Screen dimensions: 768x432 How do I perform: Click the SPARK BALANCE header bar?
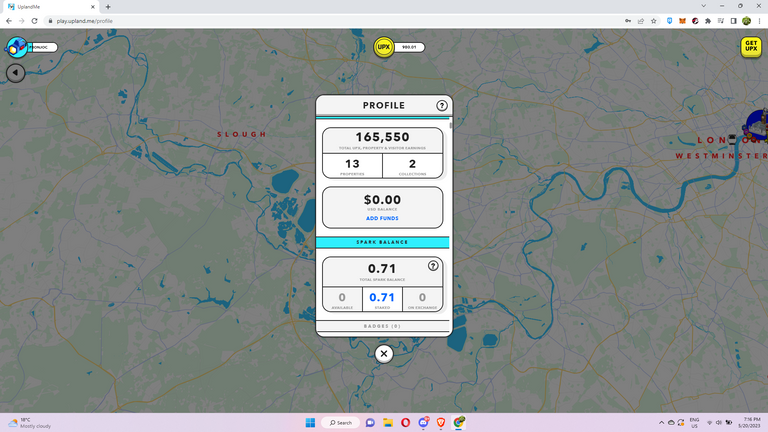tap(383, 242)
